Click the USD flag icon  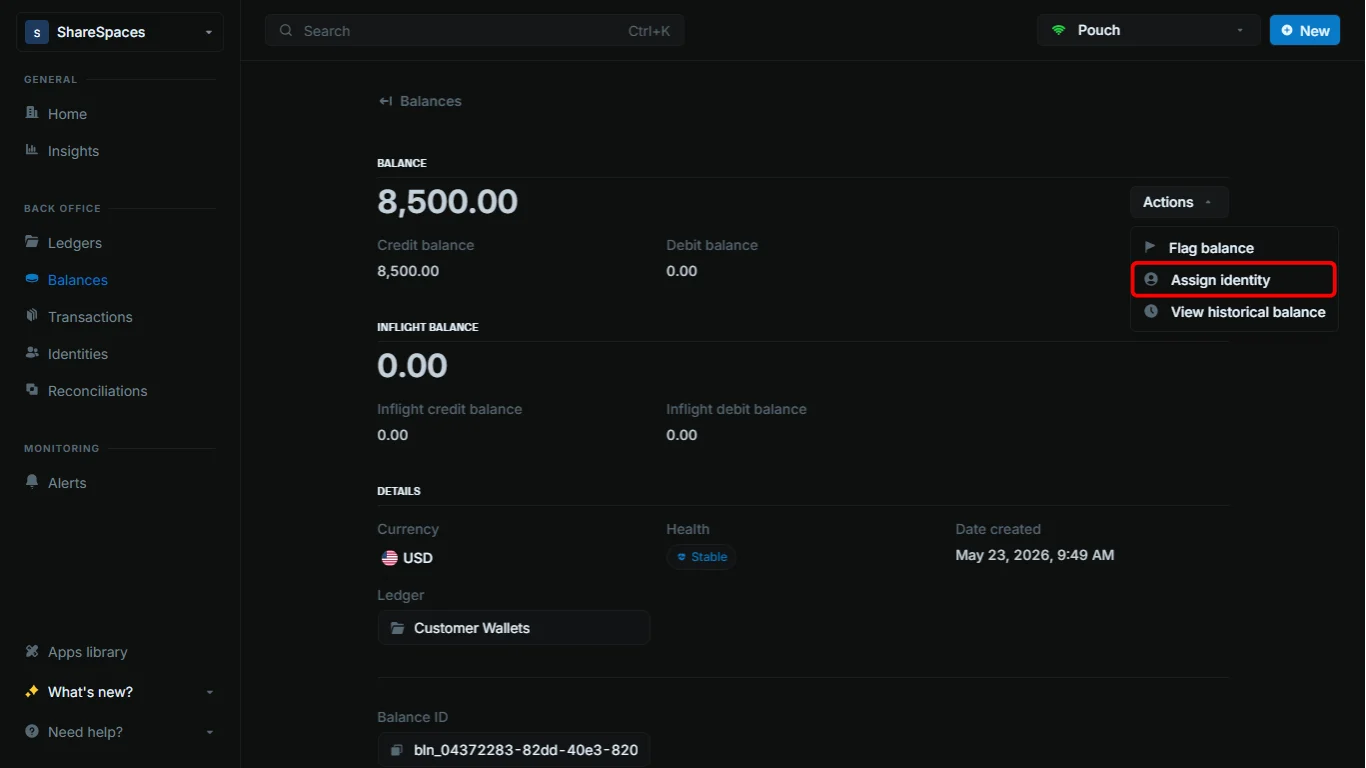(390, 558)
